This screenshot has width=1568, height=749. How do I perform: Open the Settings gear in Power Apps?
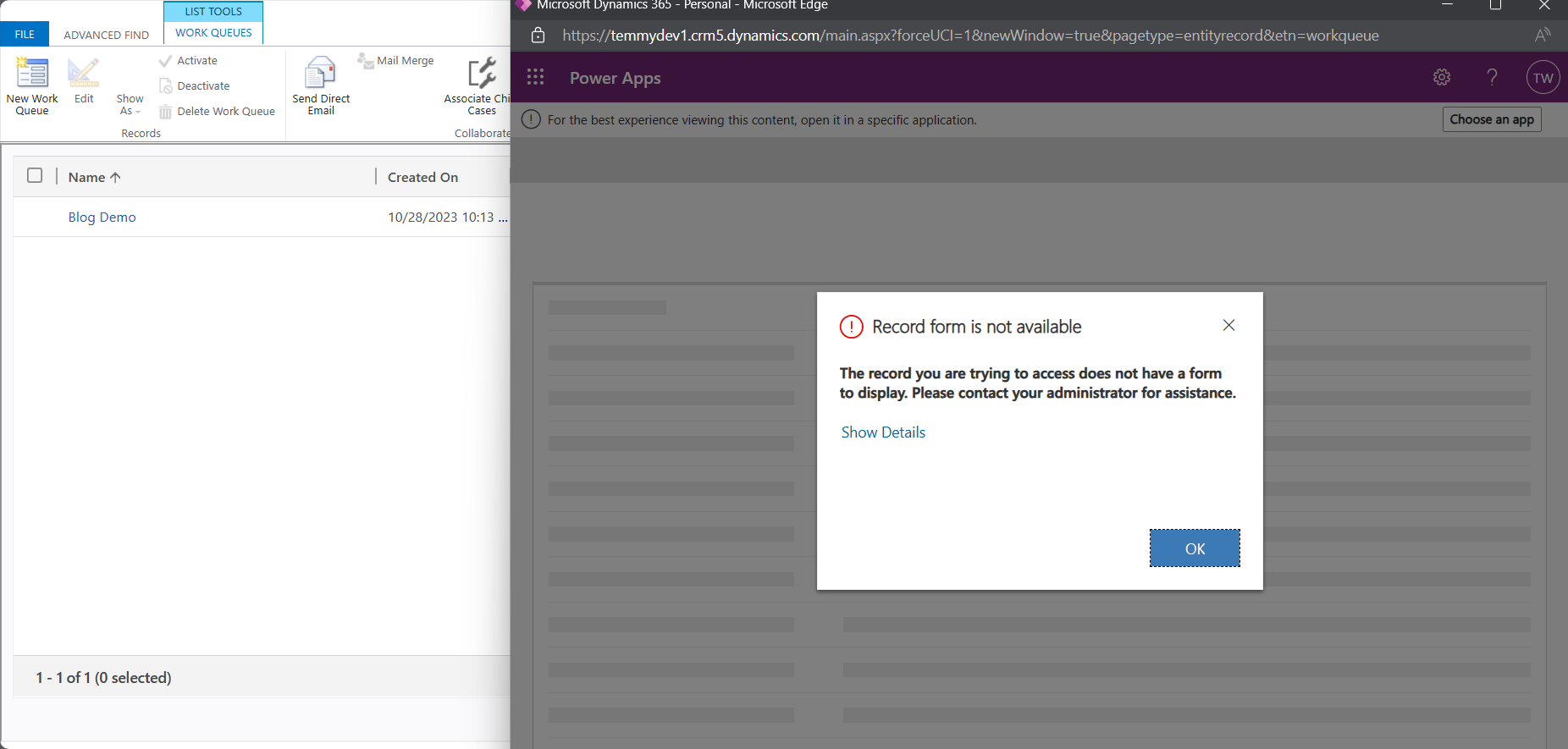tap(1442, 78)
